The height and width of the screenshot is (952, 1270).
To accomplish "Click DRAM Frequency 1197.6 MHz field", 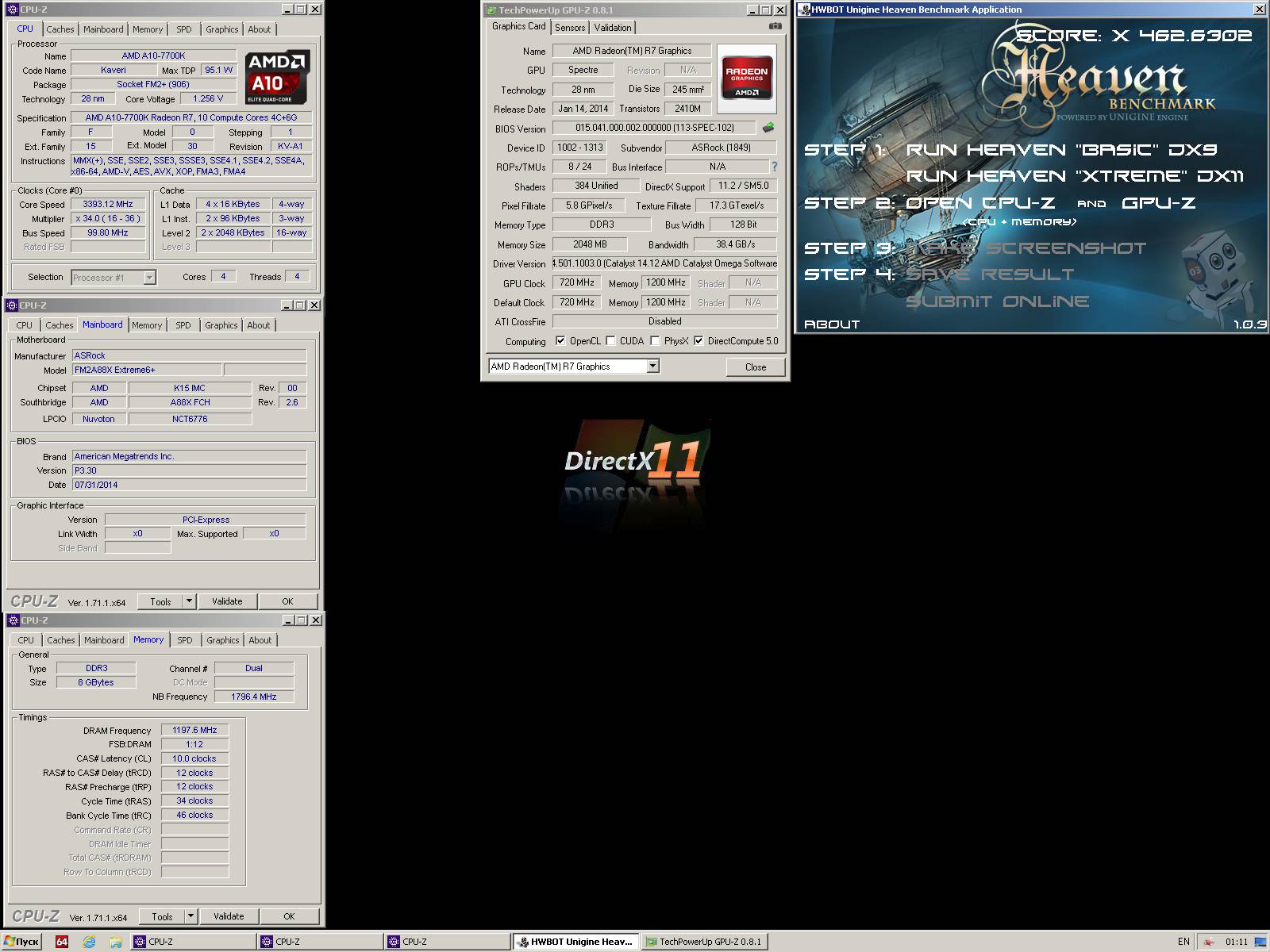I will coord(194,730).
